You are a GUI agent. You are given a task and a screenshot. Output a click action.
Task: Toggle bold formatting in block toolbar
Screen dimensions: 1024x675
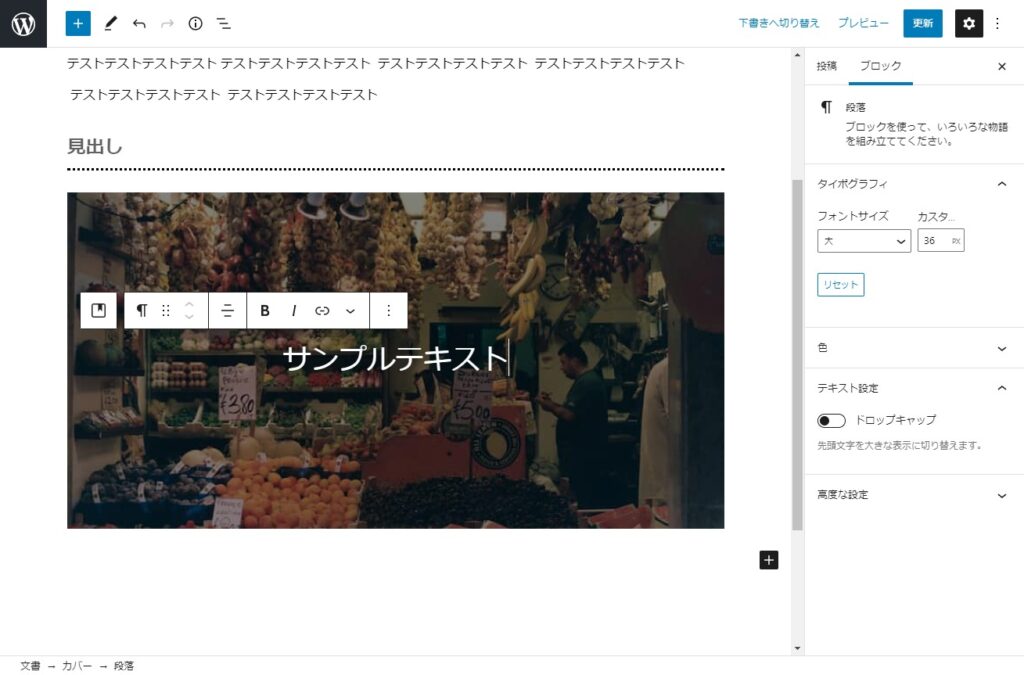[x=265, y=311]
